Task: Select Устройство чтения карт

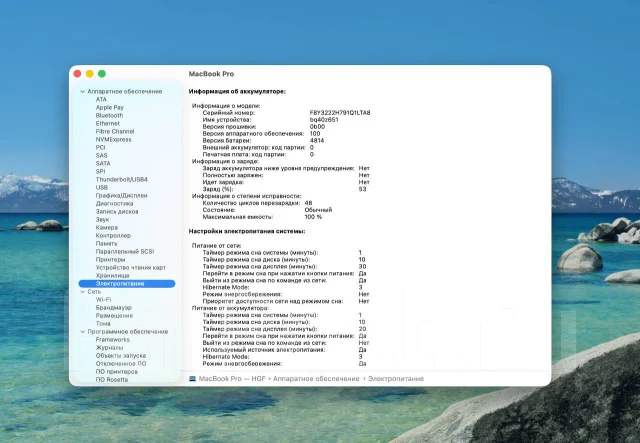Action: 131,267
